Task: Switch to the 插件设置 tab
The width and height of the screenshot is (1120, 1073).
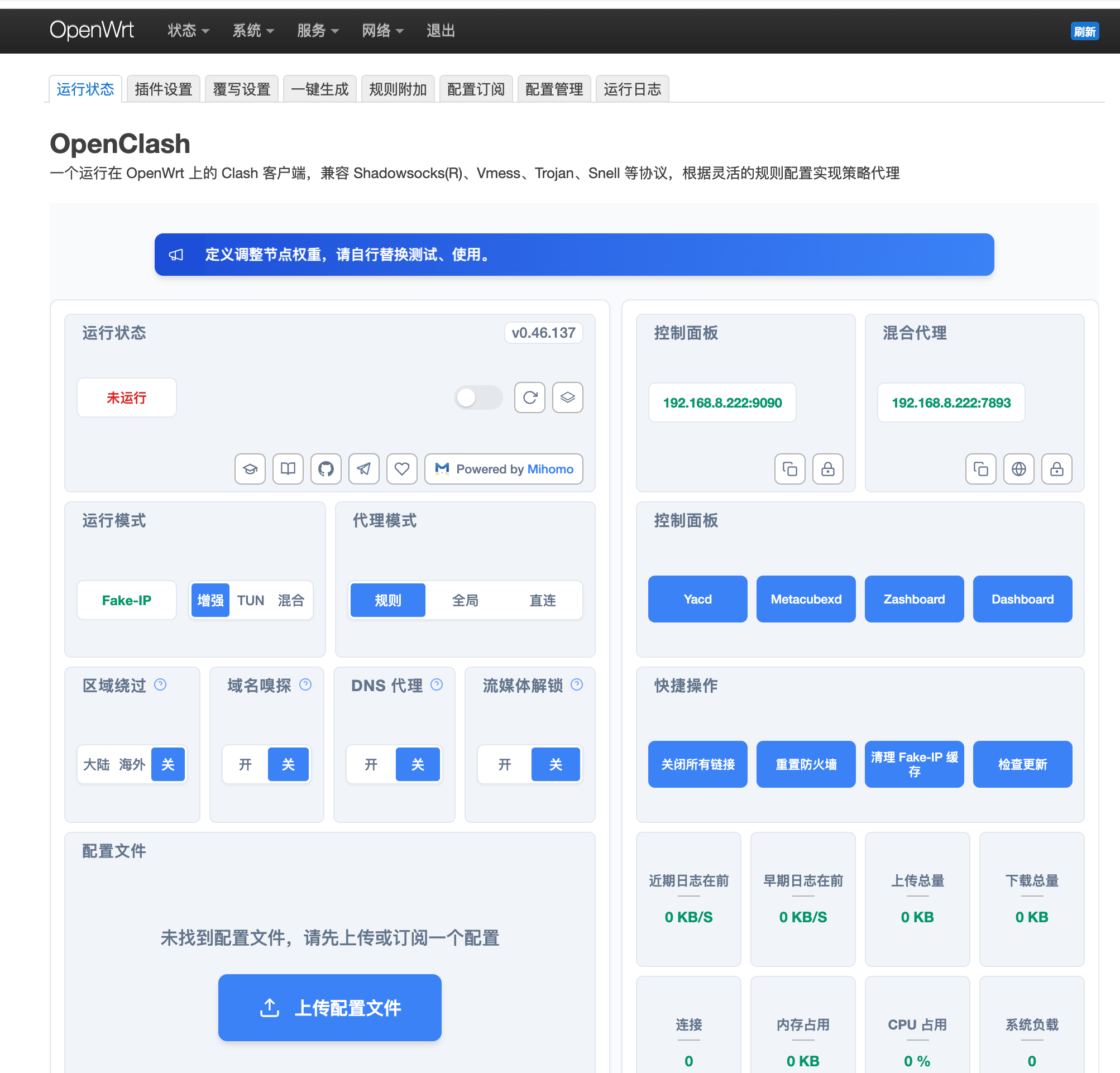Action: [164, 89]
